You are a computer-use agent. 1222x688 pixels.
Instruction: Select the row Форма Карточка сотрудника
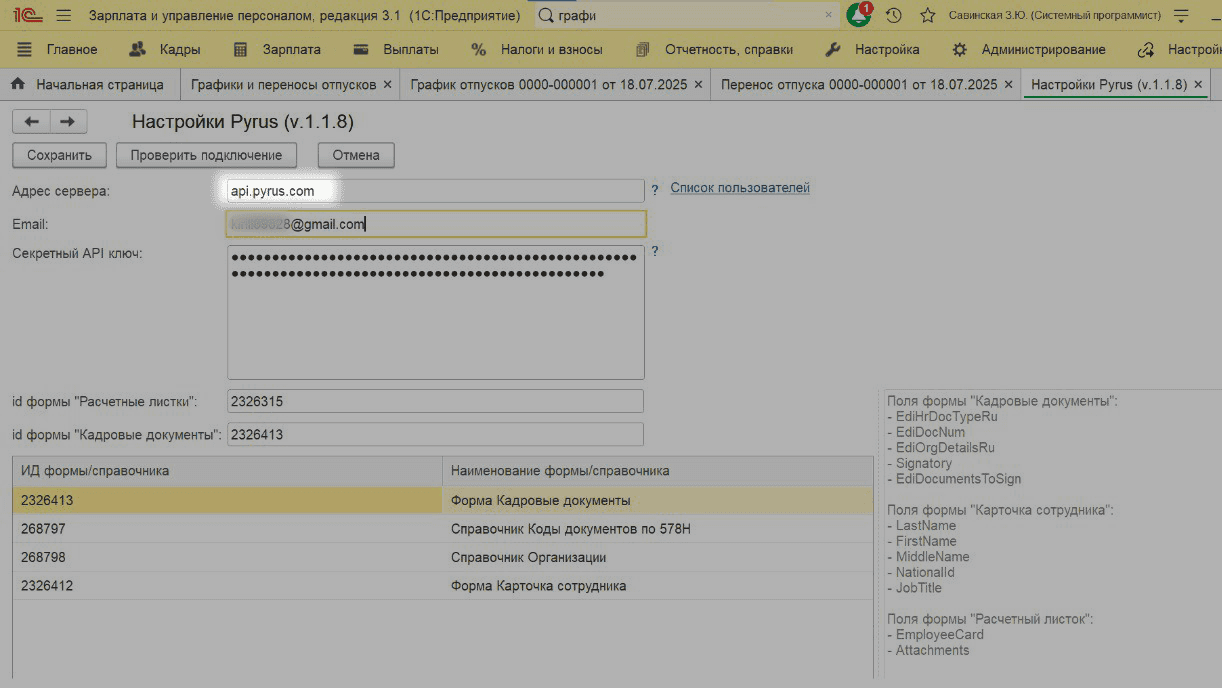(x=658, y=586)
